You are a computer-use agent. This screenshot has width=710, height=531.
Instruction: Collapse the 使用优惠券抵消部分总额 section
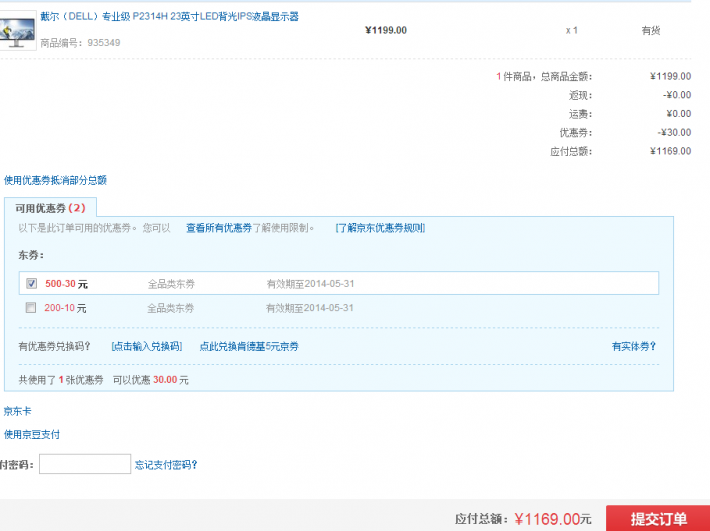tap(55, 180)
